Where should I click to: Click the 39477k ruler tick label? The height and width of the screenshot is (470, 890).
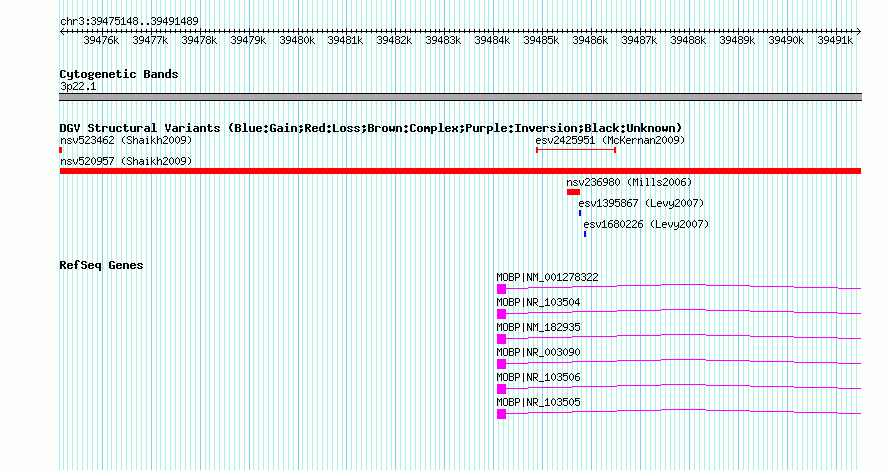pyautogui.click(x=150, y=40)
